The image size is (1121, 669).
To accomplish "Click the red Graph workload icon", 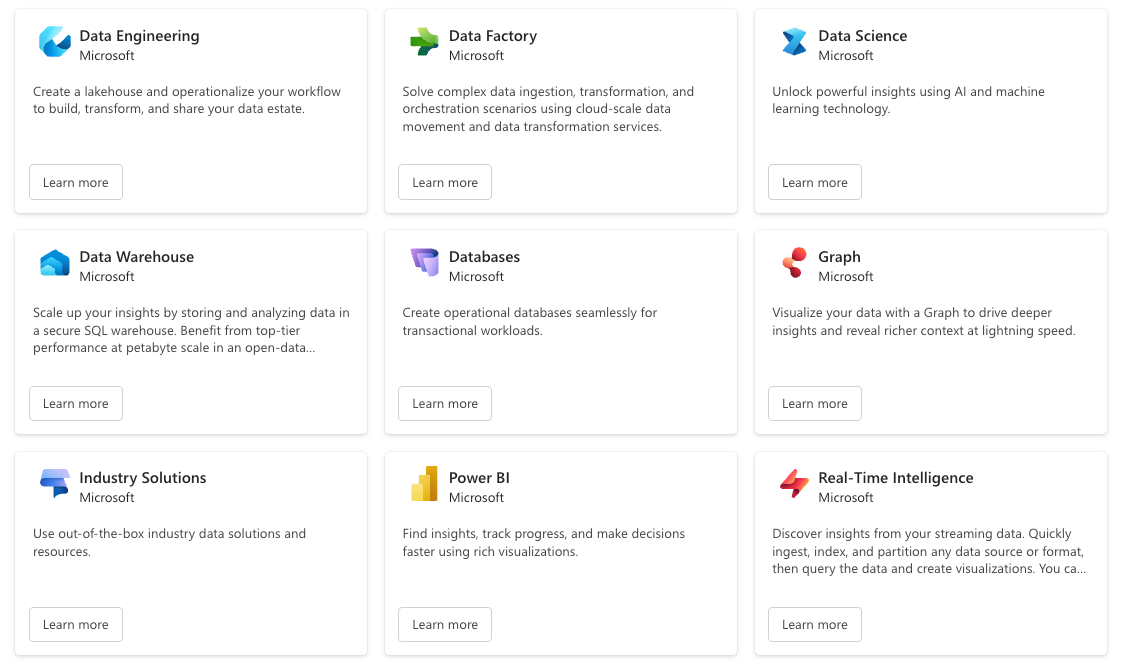I will coord(794,262).
